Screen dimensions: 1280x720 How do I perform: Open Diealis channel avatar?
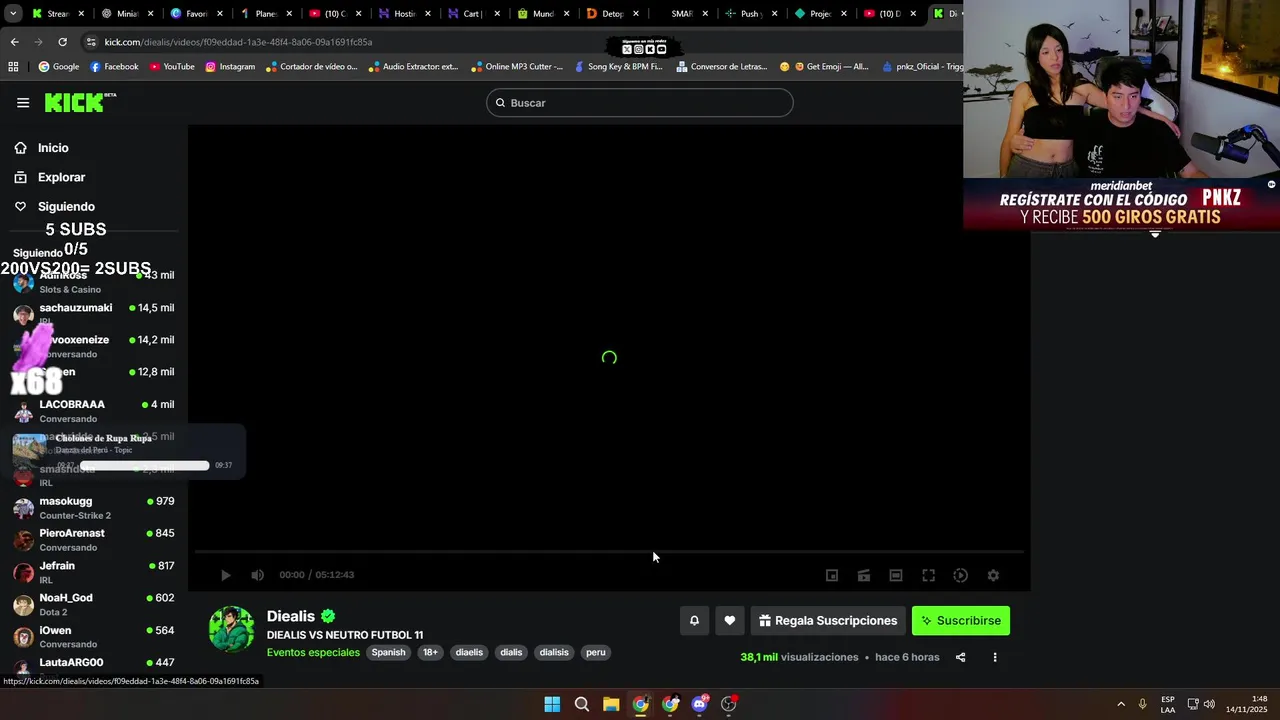pyautogui.click(x=231, y=629)
